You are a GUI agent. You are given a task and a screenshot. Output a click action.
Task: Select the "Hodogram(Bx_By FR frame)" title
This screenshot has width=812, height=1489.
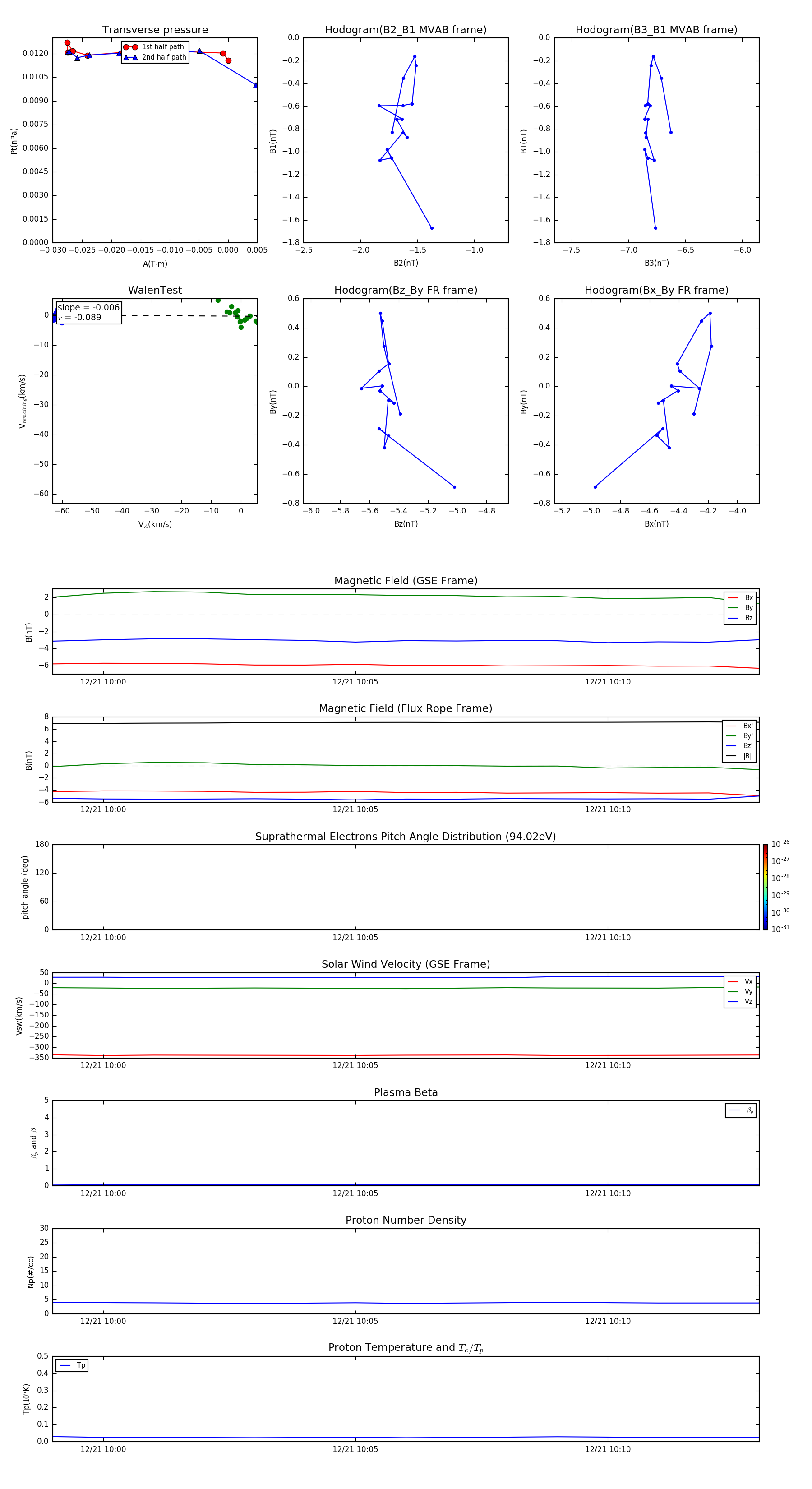pos(656,290)
